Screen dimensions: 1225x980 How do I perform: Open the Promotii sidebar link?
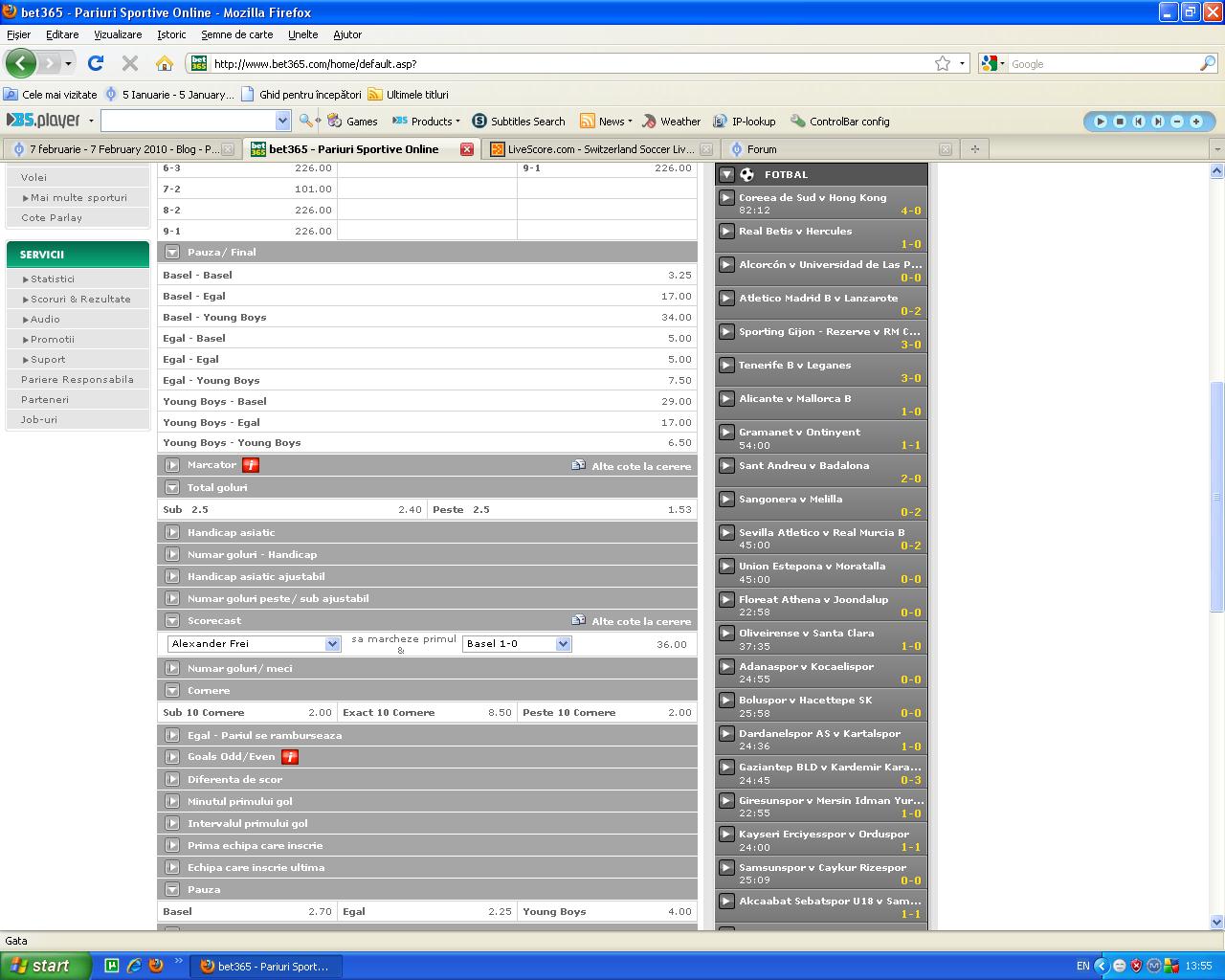tap(52, 339)
